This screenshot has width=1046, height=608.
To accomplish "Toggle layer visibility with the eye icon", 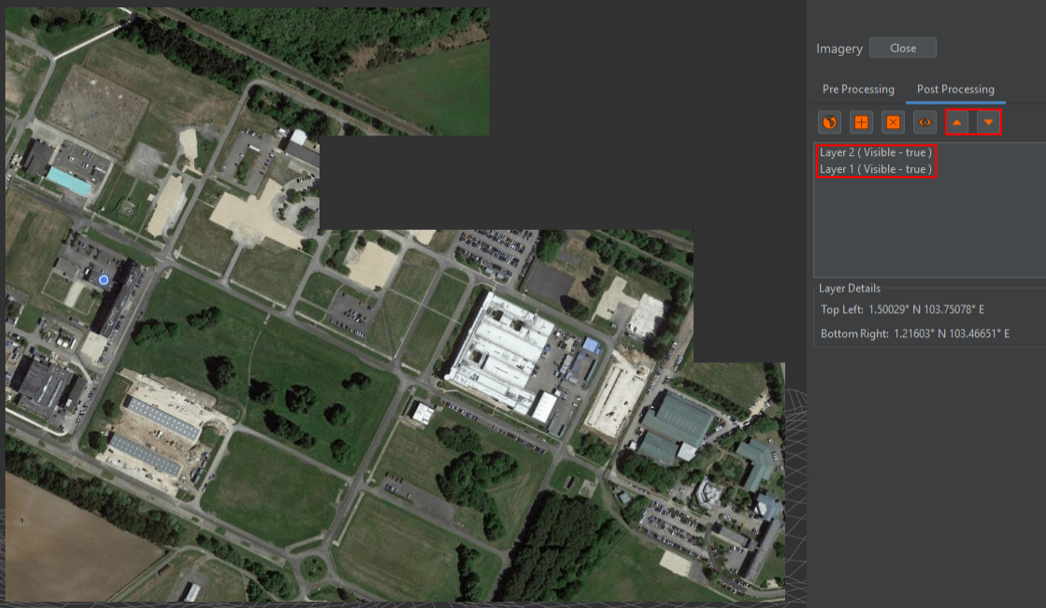I will (x=925, y=122).
